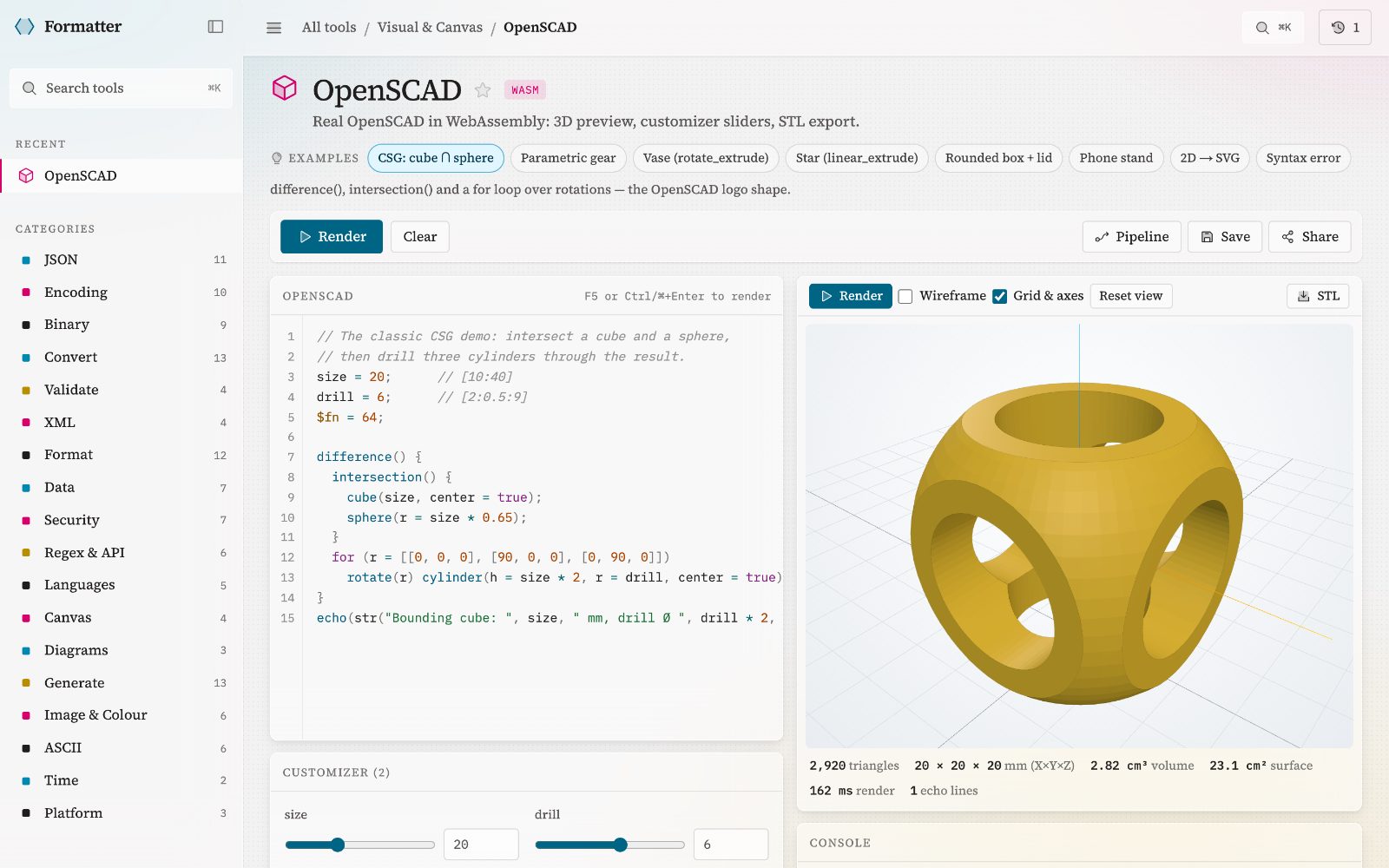1389x868 pixels.
Task: Open the Diagrams category
Action: click(122, 650)
